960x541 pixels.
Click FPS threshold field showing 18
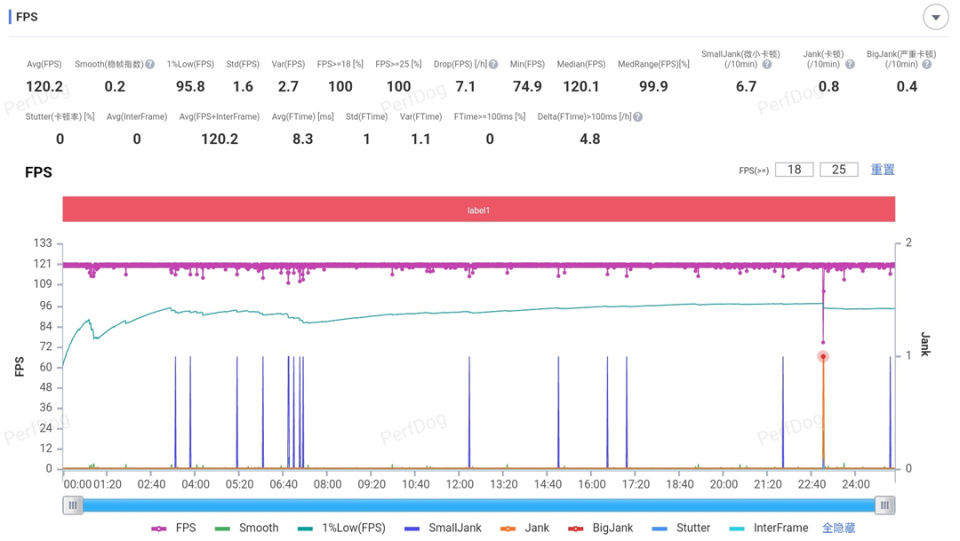click(x=794, y=170)
